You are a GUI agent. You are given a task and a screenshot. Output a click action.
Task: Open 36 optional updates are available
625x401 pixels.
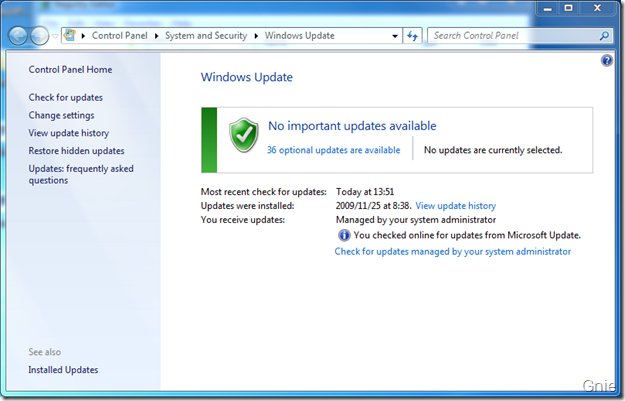334,150
